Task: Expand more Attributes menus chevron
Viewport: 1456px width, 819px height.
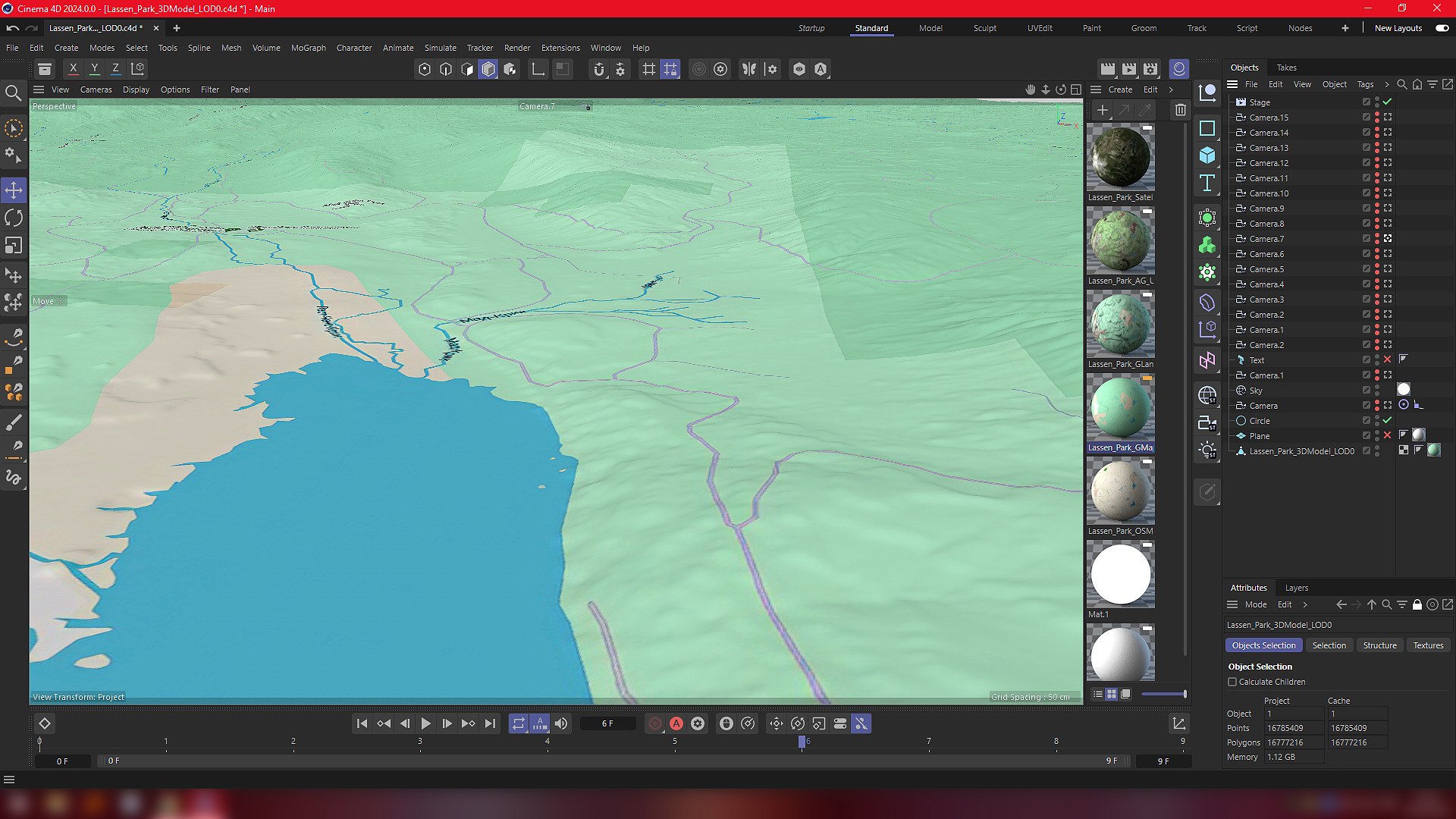Action: (1305, 604)
